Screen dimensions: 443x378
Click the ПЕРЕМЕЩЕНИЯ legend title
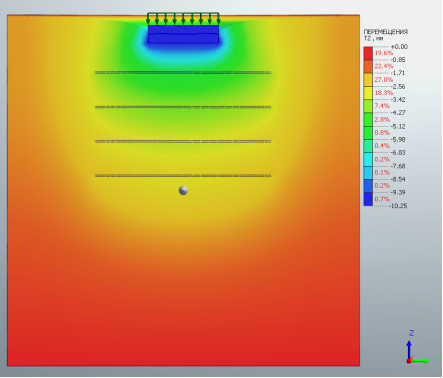tap(386, 32)
